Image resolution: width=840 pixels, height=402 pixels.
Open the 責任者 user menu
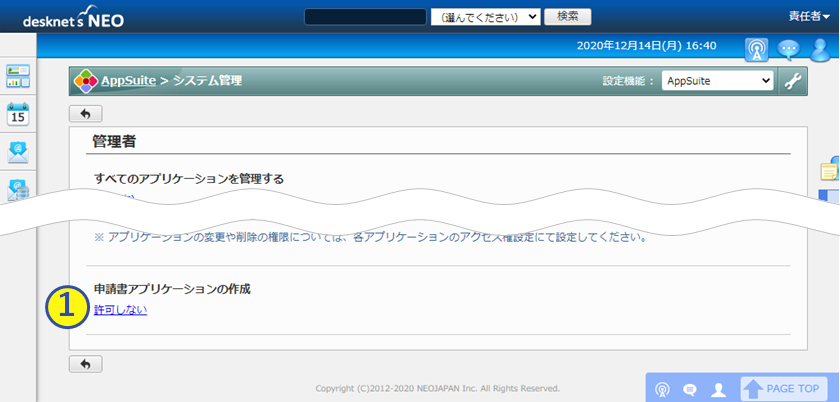click(x=806, y=17)
